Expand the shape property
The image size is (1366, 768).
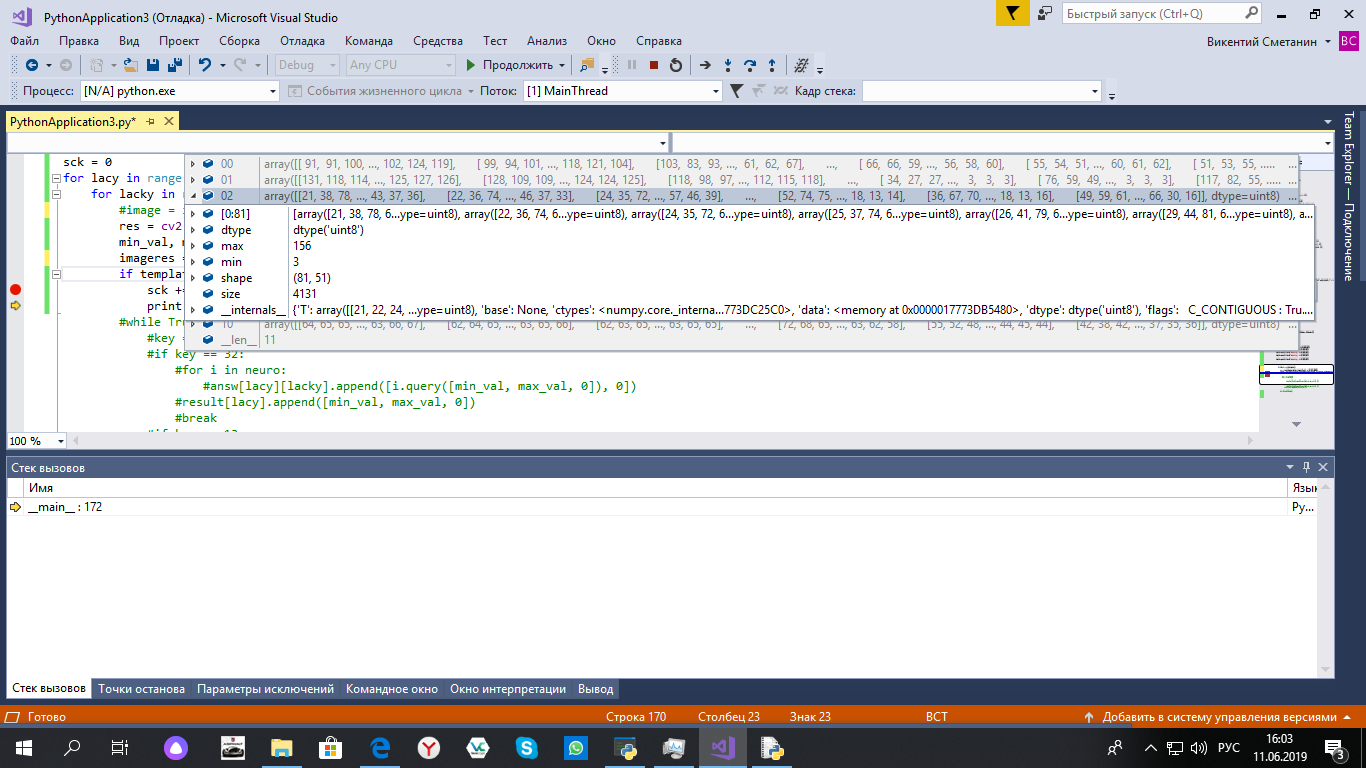tap(193, 278)
